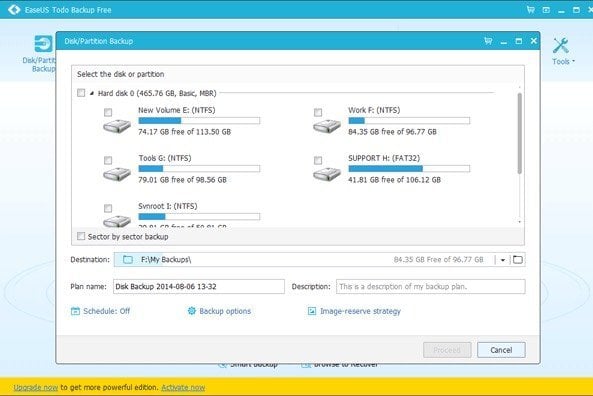Click the SUPPORT H: drive icon

(327, 174)
